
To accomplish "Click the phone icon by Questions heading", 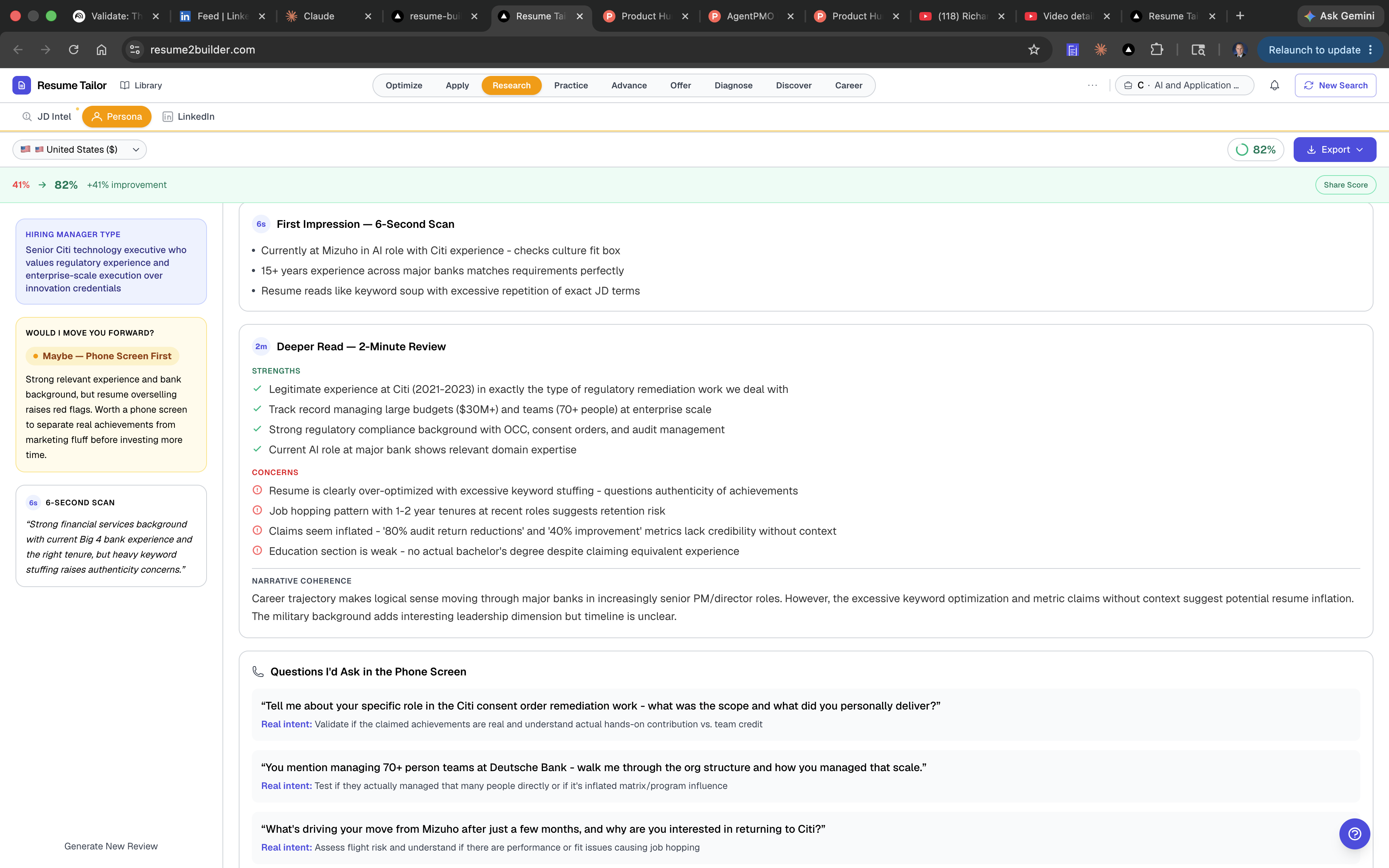I will (x=258, y=672).
